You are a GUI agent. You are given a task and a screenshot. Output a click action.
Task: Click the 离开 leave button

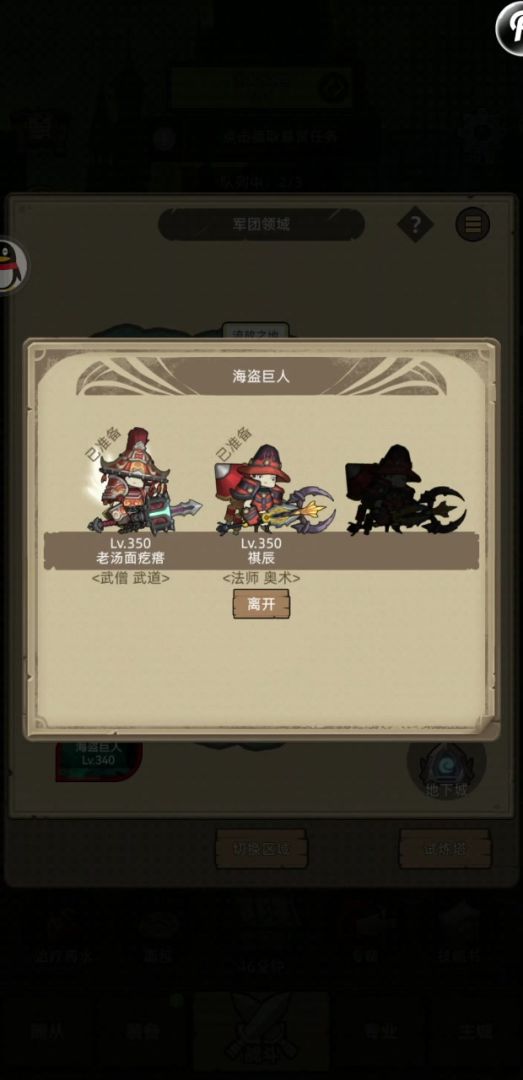261,604
